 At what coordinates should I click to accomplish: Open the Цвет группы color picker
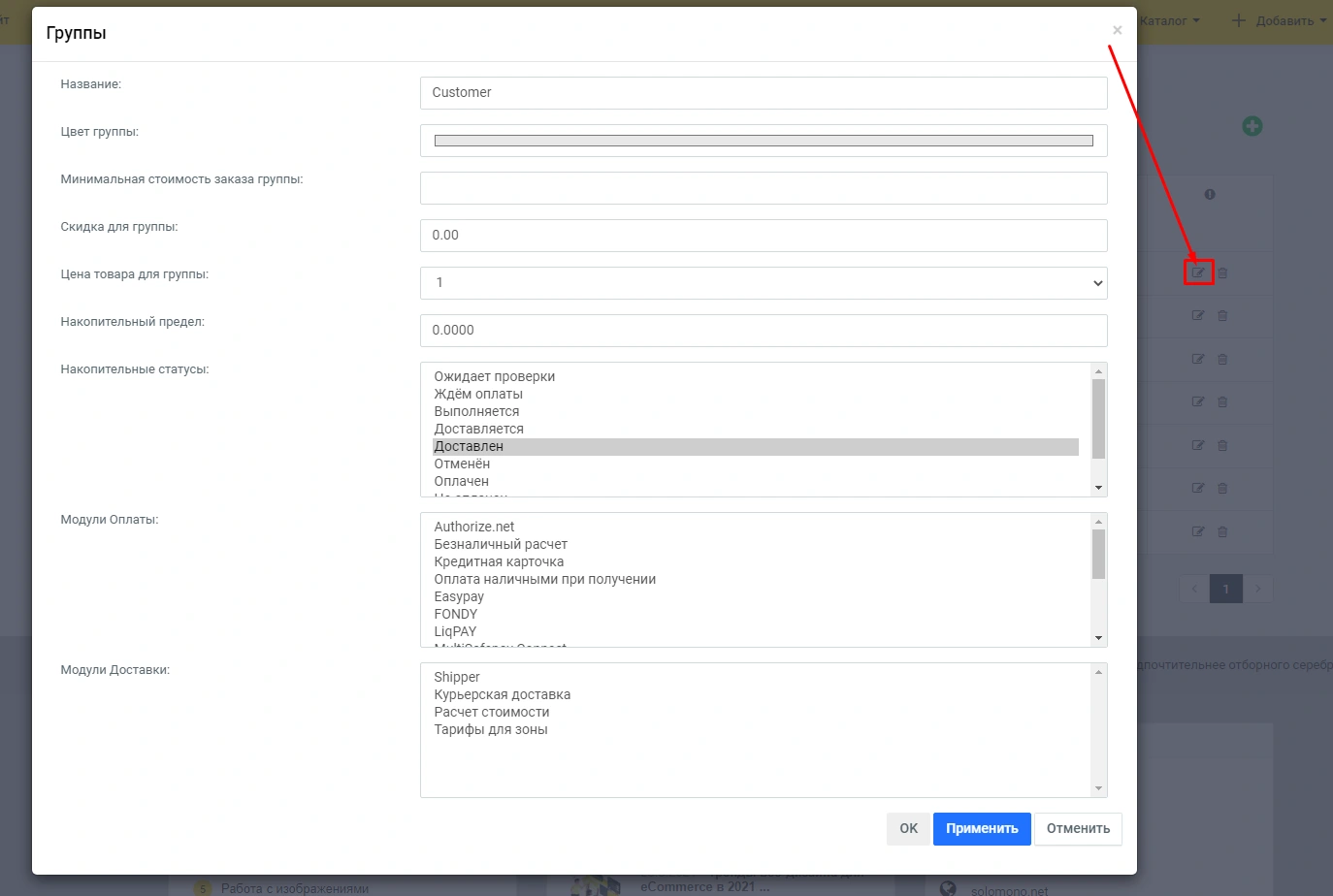[763, 141]
